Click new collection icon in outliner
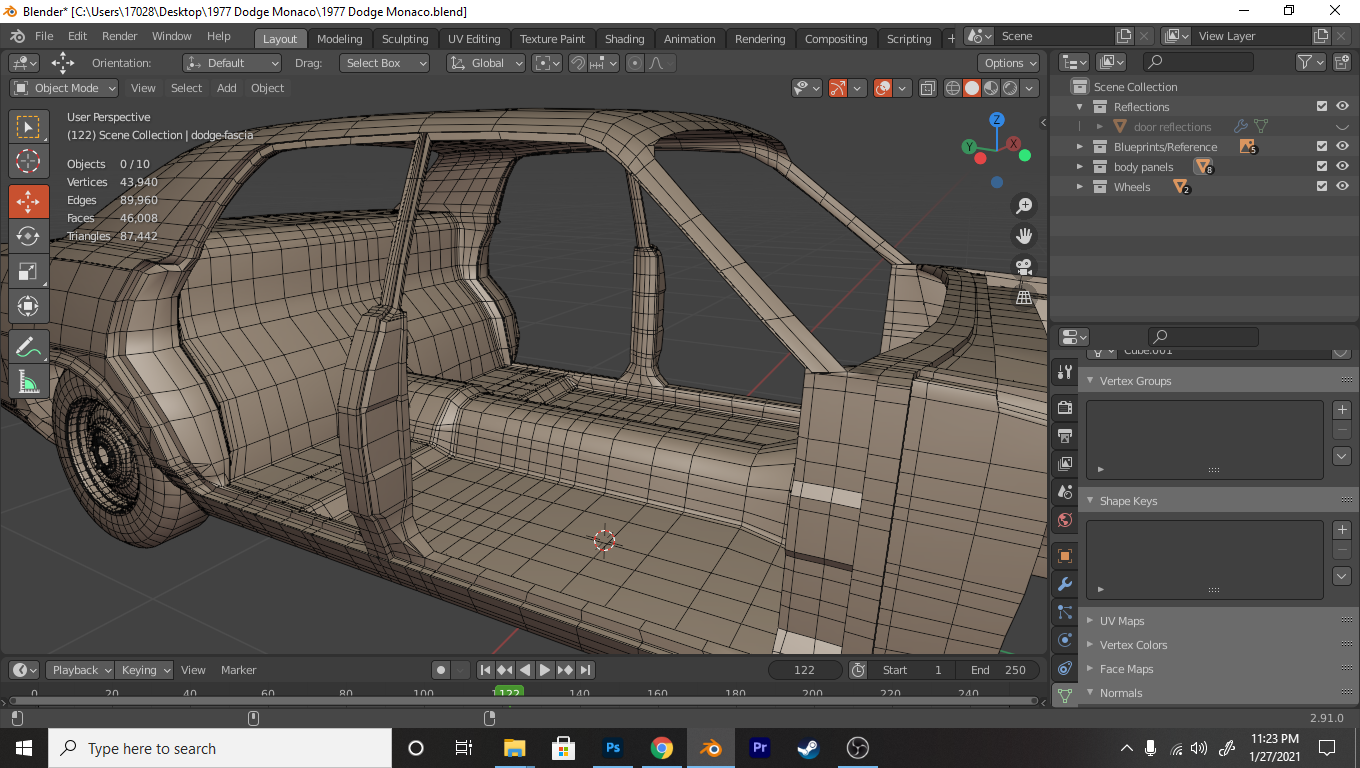This screenshot has height=768, width=1360. pyautogui.click(x=1342, y=62)
